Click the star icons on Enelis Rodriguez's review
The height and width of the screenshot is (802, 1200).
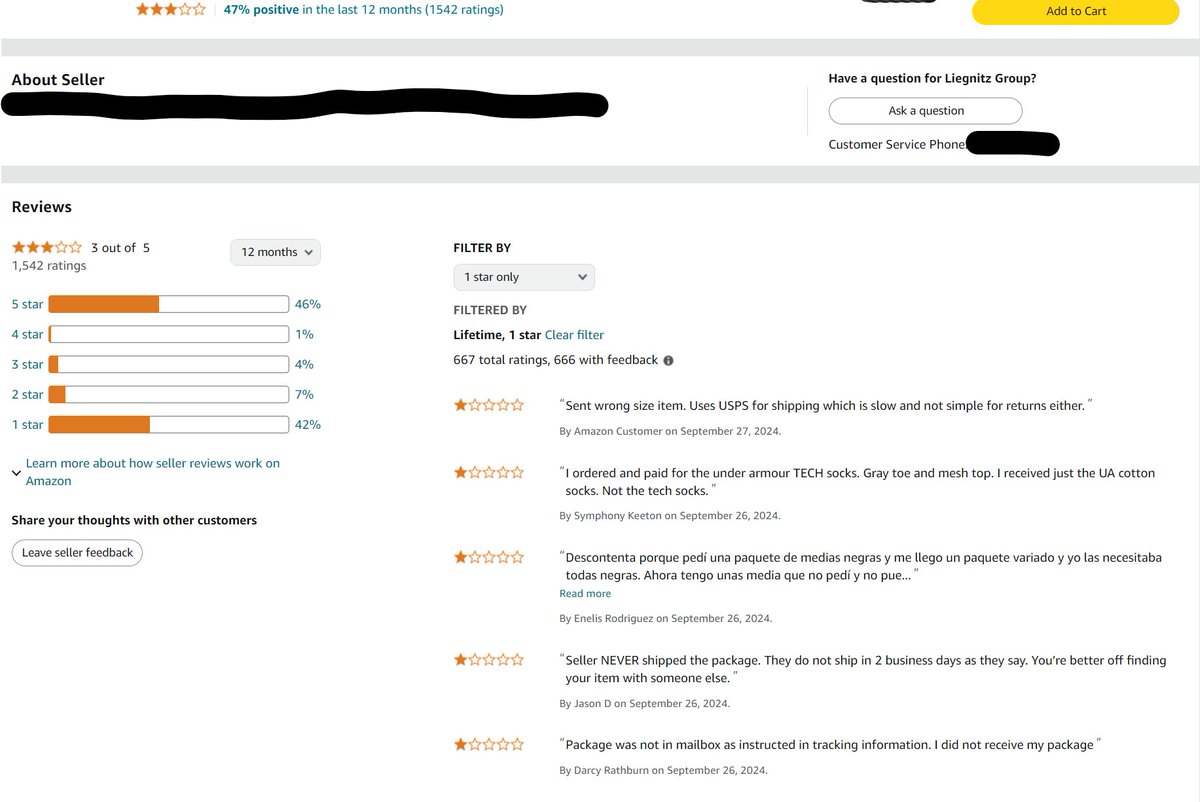[489, 557]
